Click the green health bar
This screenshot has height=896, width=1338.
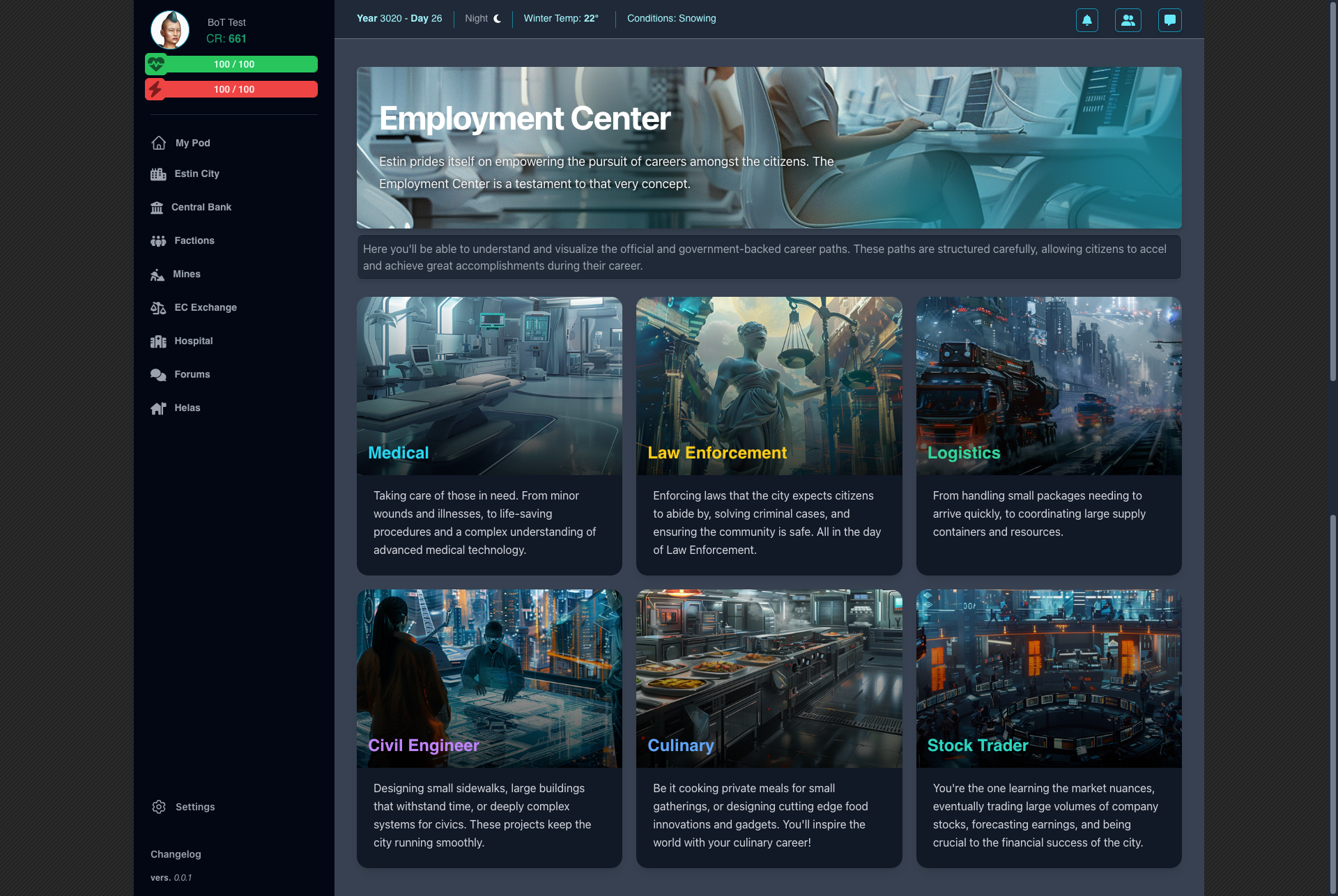[234, 64]
